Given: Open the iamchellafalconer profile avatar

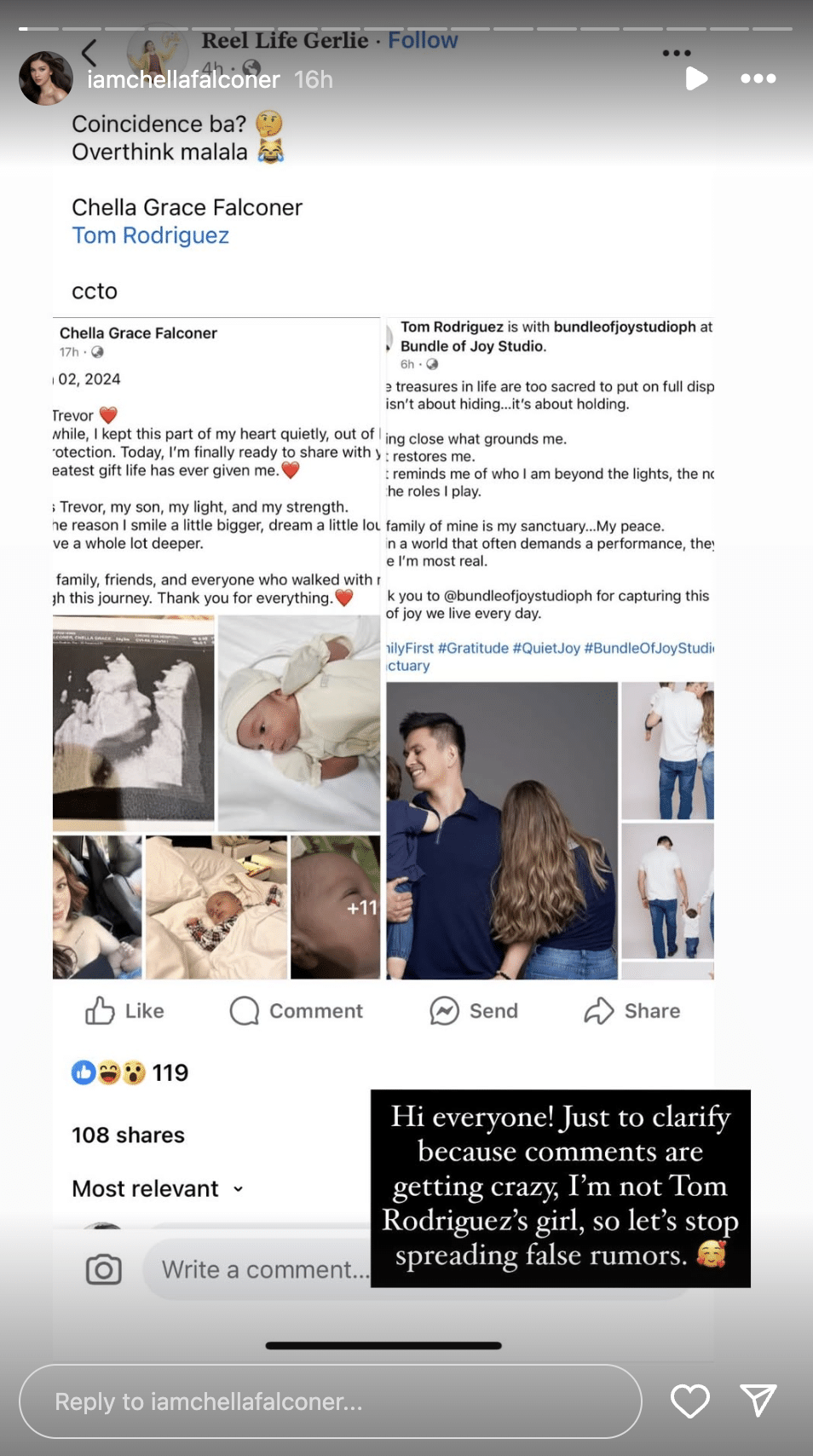Looking at the screenshot, I should (x=46, y=78).
